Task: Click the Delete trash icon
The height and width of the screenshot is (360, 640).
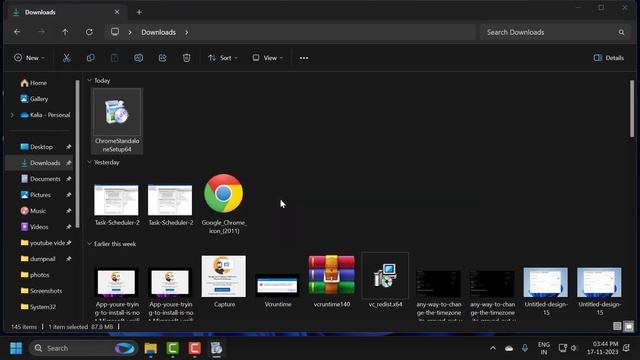Action: (x=187, y=58)
